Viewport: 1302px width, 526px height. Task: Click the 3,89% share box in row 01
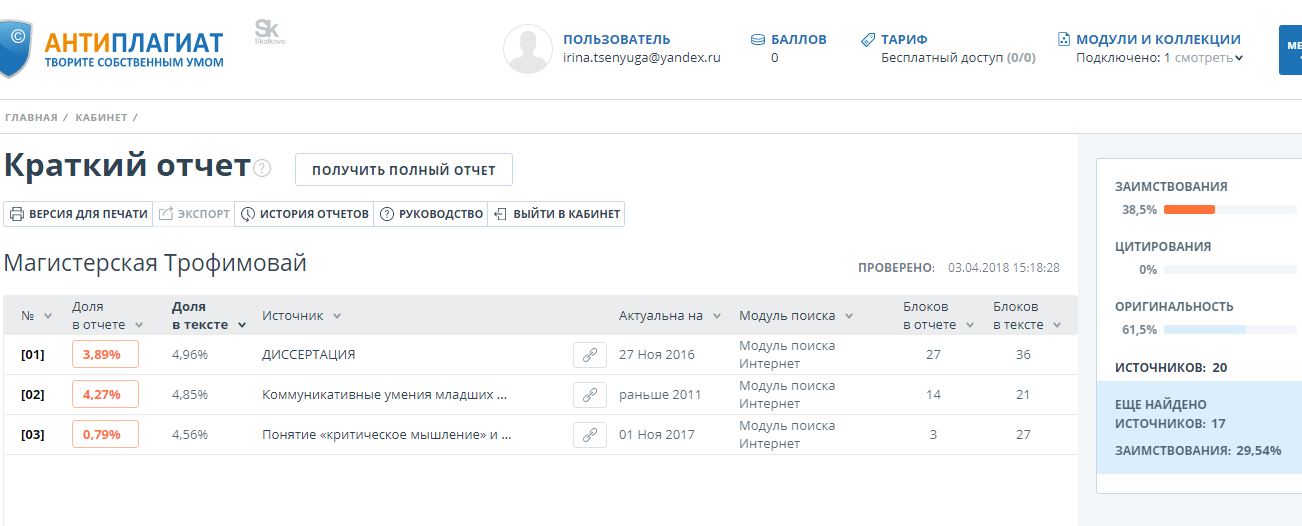[105, 355]
